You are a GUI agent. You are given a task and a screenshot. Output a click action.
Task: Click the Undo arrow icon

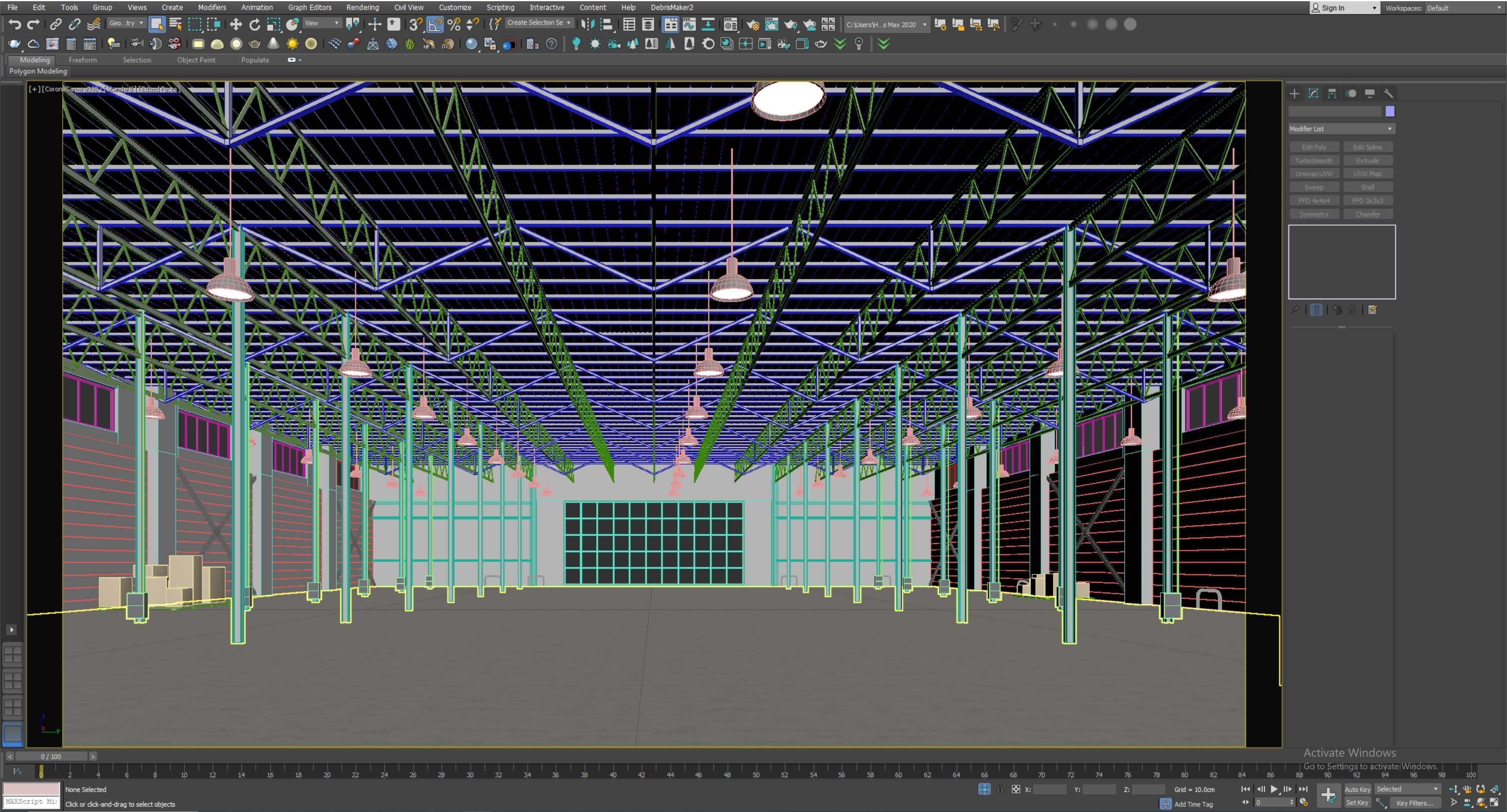pyautogui.click(x=15, y=25)
